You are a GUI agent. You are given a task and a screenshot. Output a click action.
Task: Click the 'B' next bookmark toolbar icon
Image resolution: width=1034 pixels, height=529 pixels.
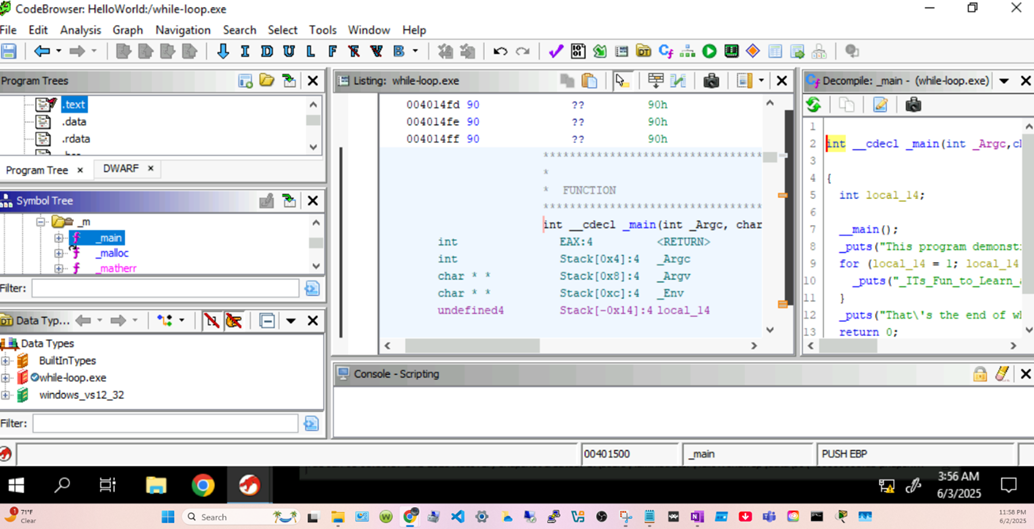click(398, 51)
